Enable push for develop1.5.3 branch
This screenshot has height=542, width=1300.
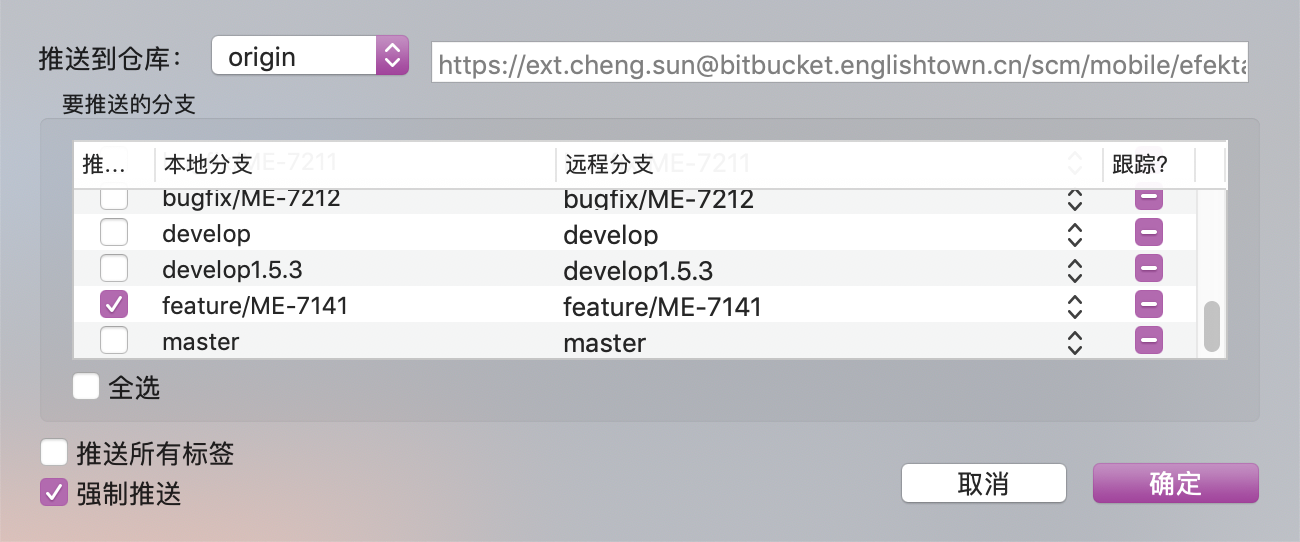114,268
